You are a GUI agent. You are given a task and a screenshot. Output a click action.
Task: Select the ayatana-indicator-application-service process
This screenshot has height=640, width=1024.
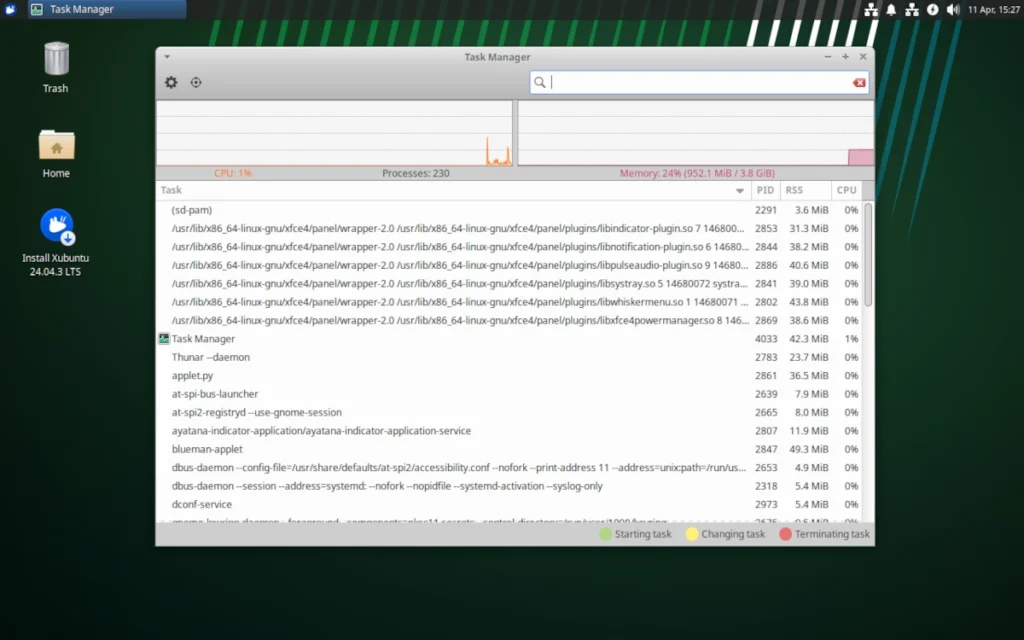509,431
